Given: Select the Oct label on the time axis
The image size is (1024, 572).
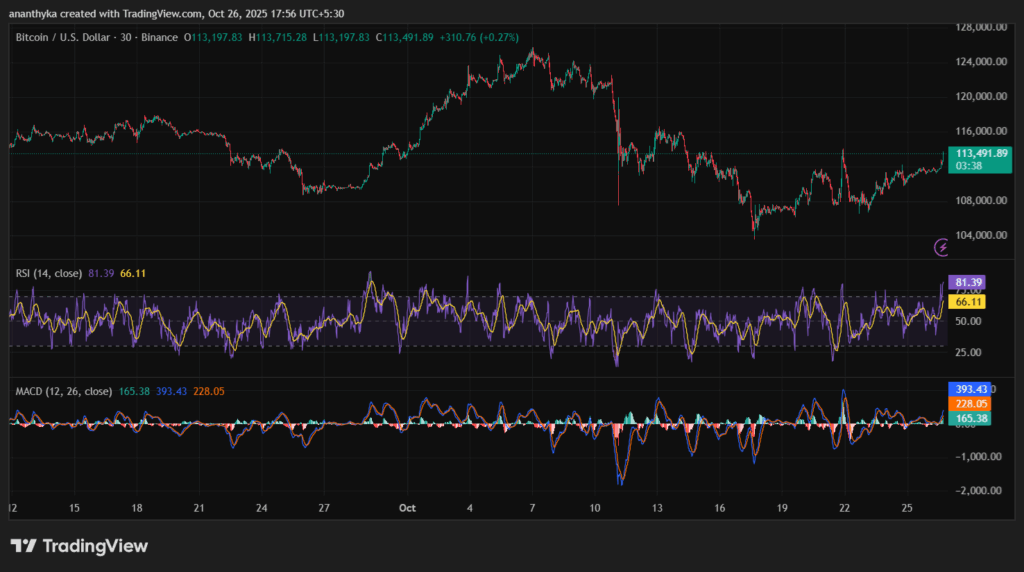Looking at the screenshot, I should [407, 508].
